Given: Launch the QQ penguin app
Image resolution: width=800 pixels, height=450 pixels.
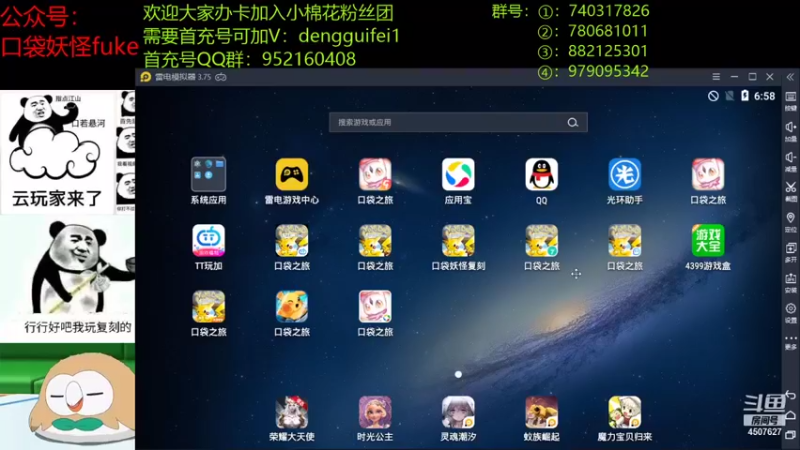Looking at the screenshot, I should point(541,174).
